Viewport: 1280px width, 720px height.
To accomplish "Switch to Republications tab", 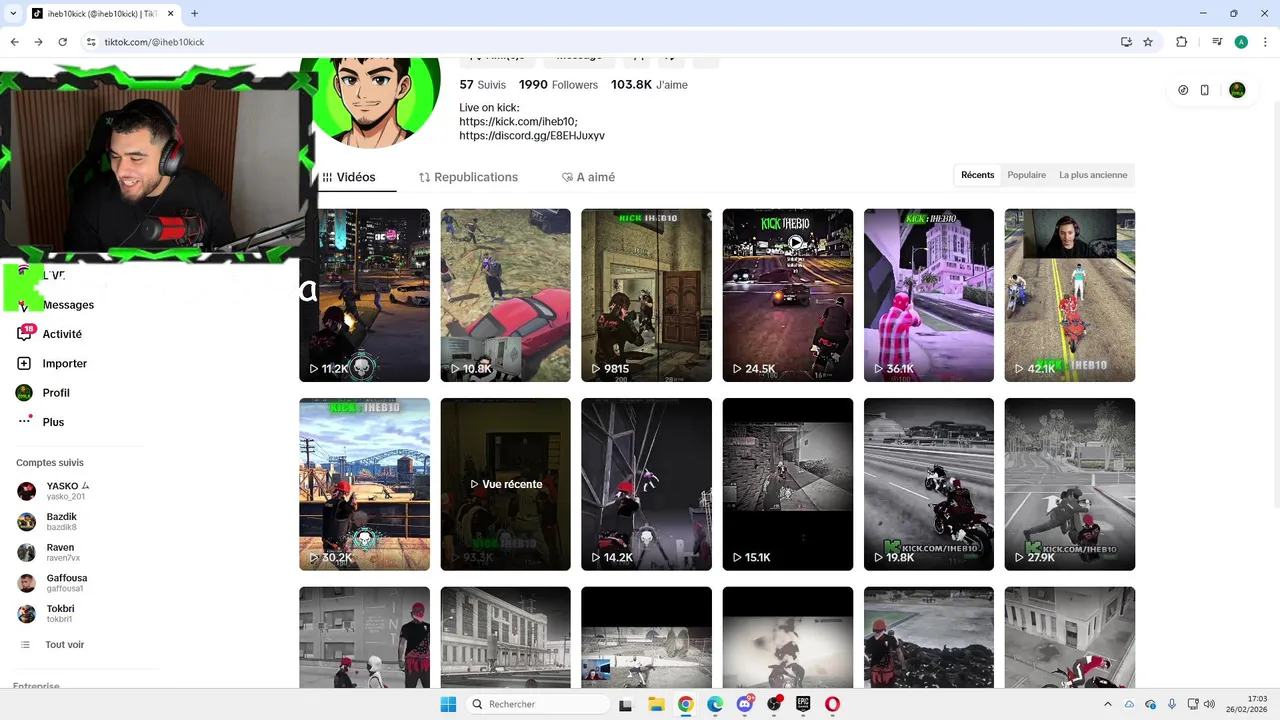I will [468, 177].
